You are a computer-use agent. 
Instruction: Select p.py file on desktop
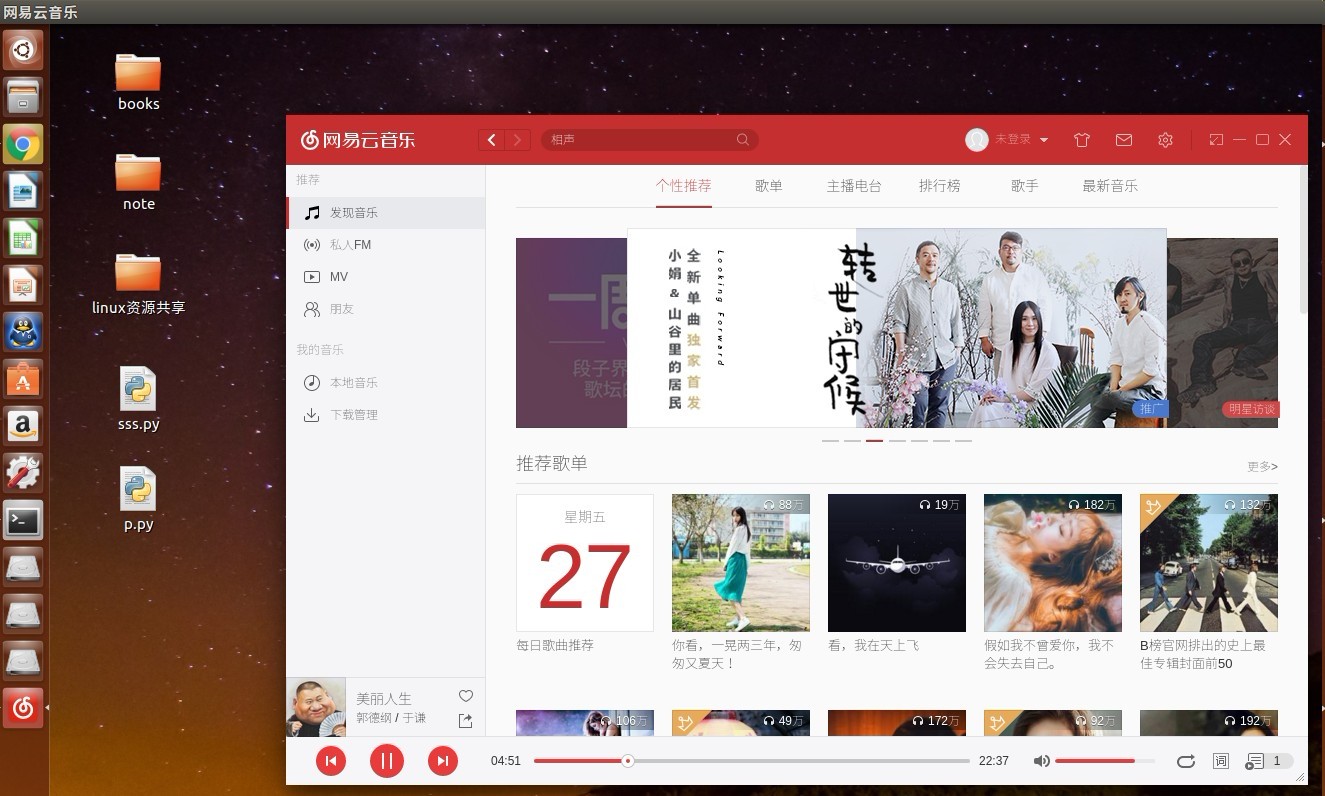138,499
